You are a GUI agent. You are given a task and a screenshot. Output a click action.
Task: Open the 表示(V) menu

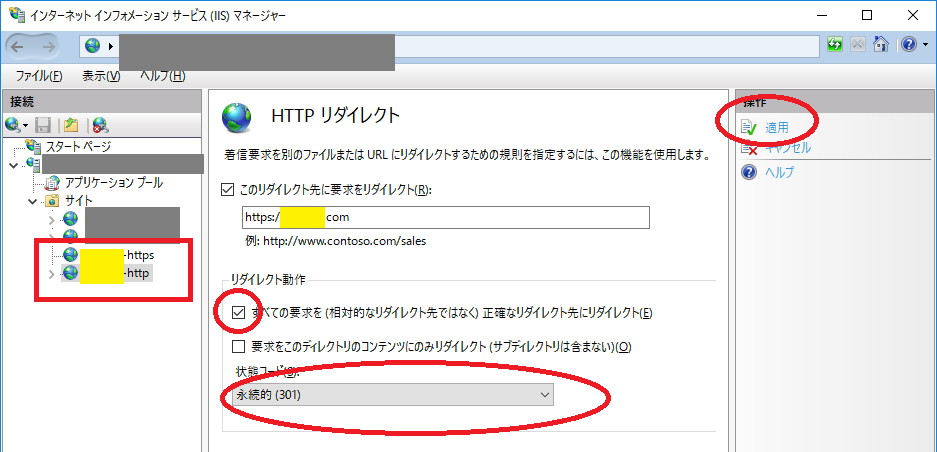[100, 76]
